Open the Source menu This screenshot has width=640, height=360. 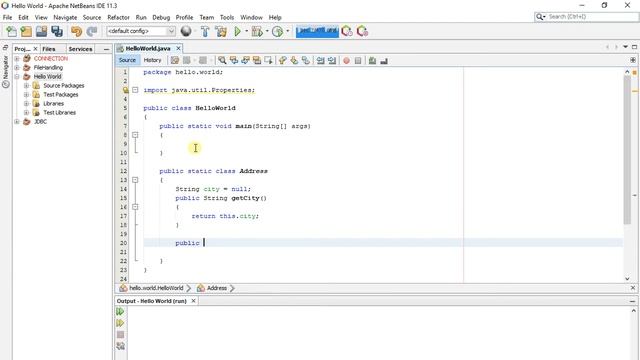click(x=92, y=18)
